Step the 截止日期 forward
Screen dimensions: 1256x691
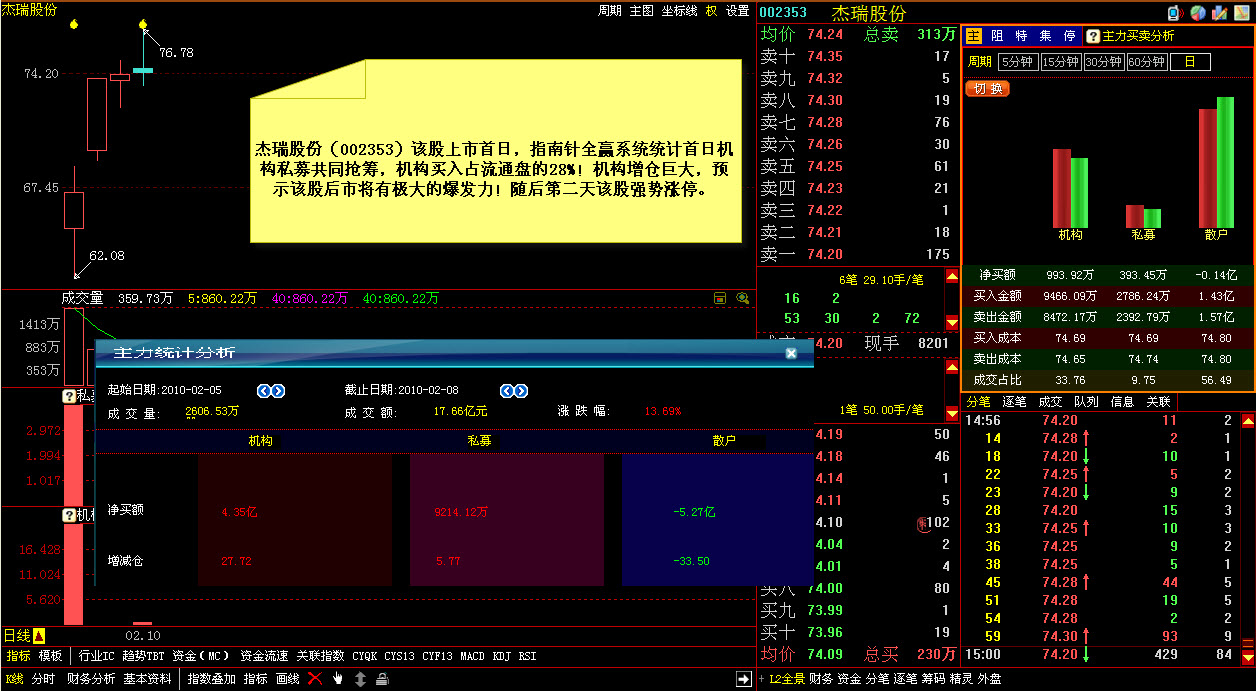[x=521, y=391]
